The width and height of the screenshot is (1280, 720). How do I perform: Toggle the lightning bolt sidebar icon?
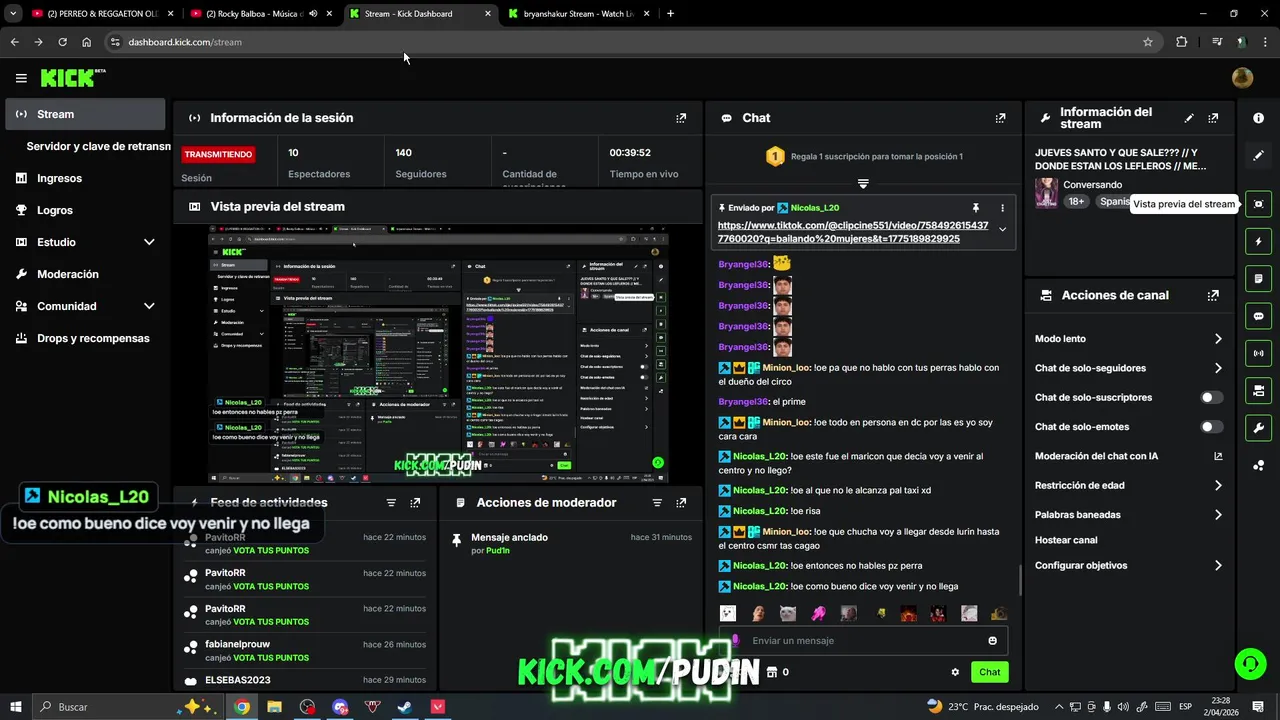pyautogui.click(x=1258, y=241)
